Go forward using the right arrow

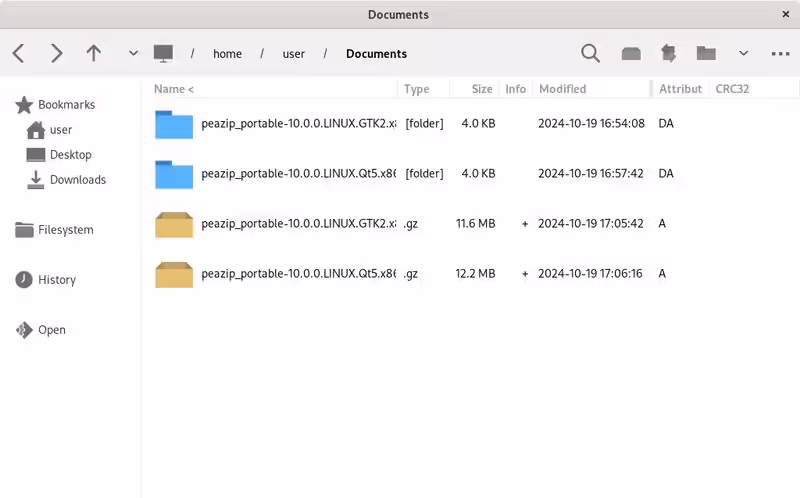tap(56, 54)
